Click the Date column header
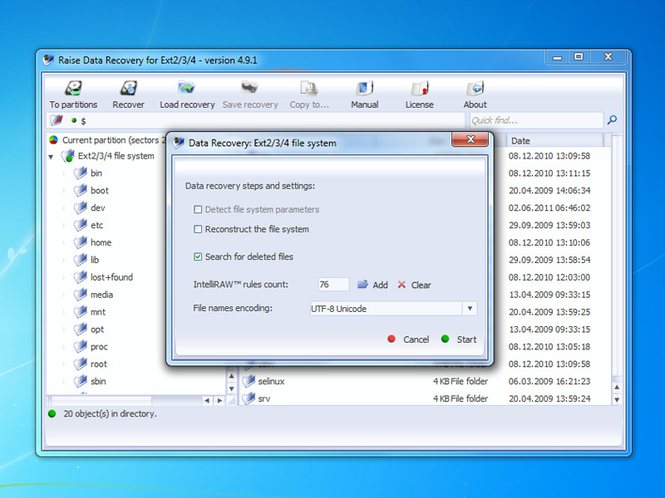The image size is (665, 498). [555, 140]
